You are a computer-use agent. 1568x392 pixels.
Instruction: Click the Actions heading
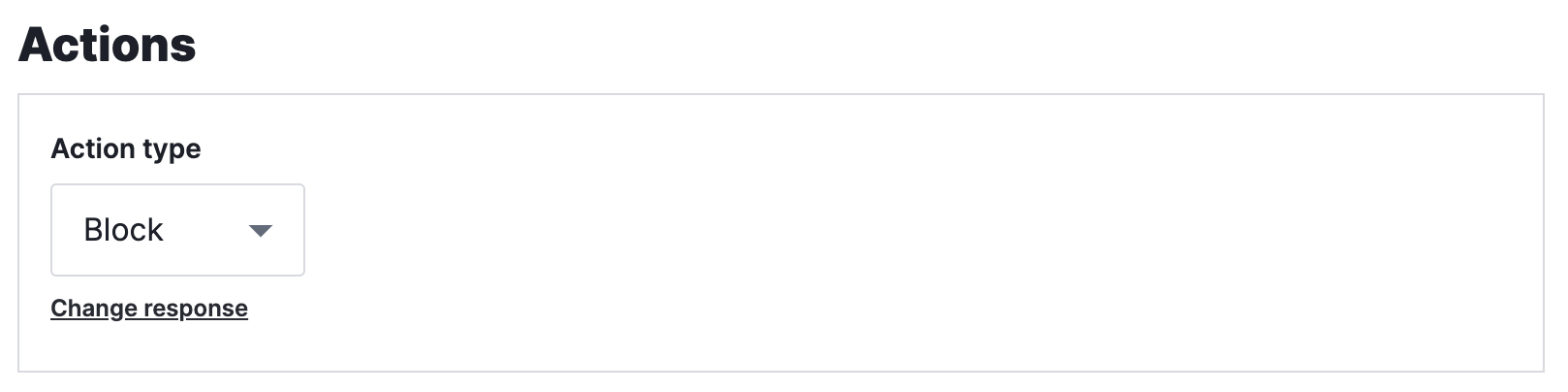coord(108,45)
